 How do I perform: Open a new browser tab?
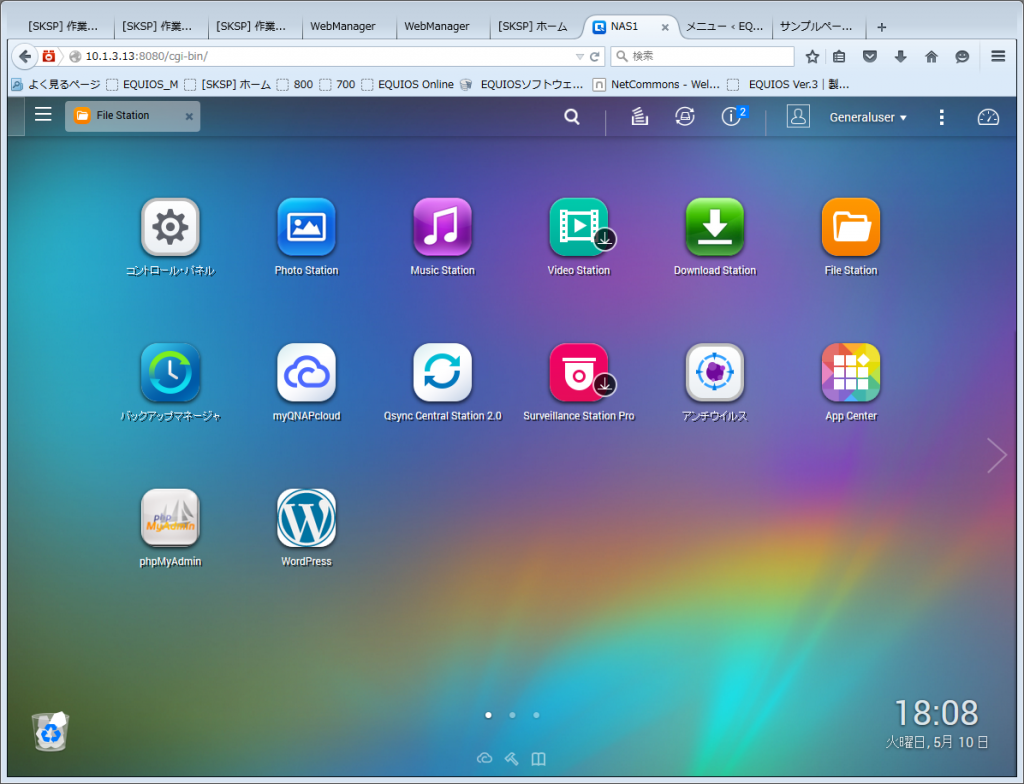click(x=882, y=27)
